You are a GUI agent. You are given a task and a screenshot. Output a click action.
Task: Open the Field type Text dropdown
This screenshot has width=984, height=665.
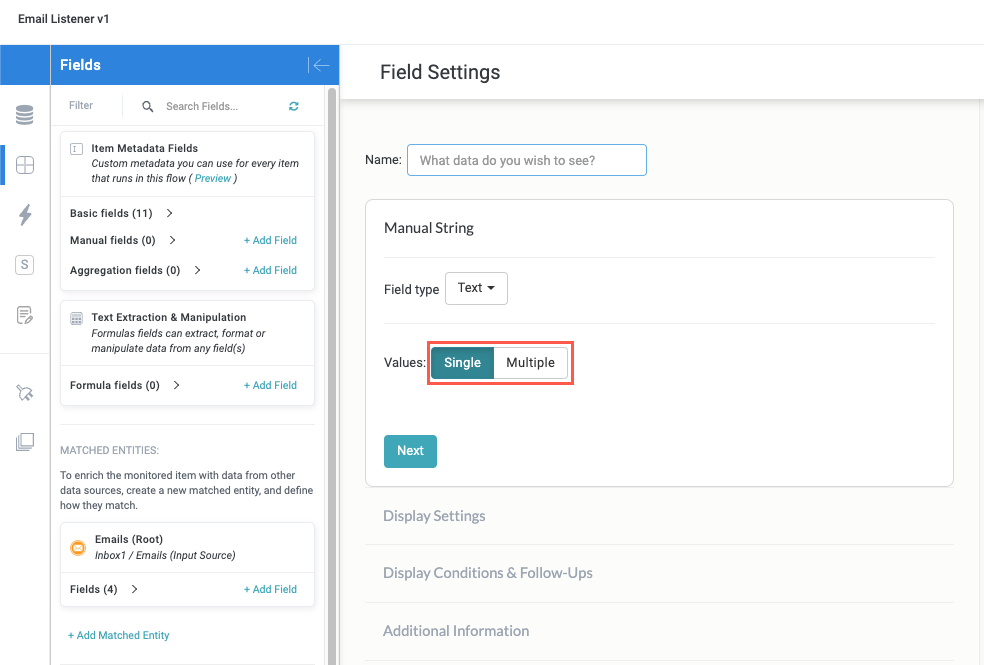pyautogui.click(x=476, y=288)
